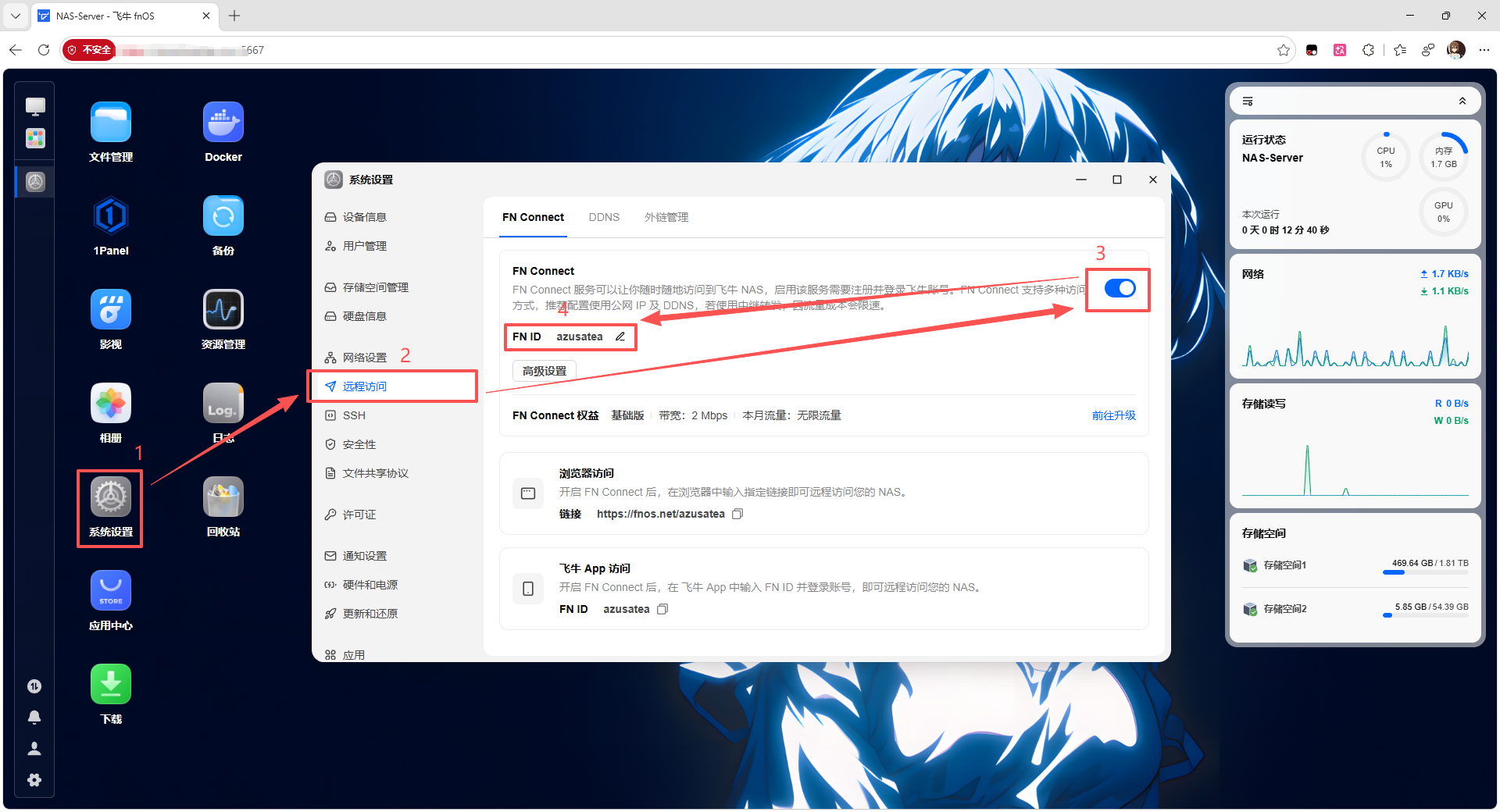This screenshot has height=812, width=1500.
Task: Click the 前往升级 upgrade link
Action: point(1113,415)
